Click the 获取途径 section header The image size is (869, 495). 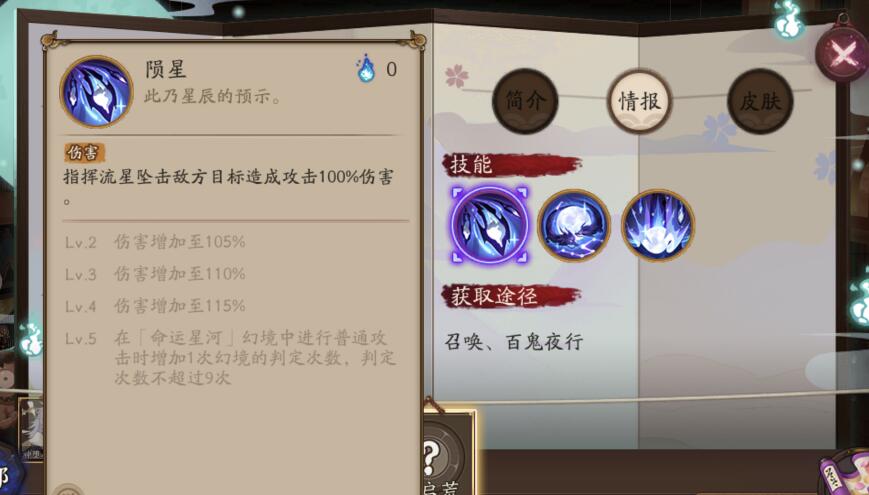coord(494,297)
